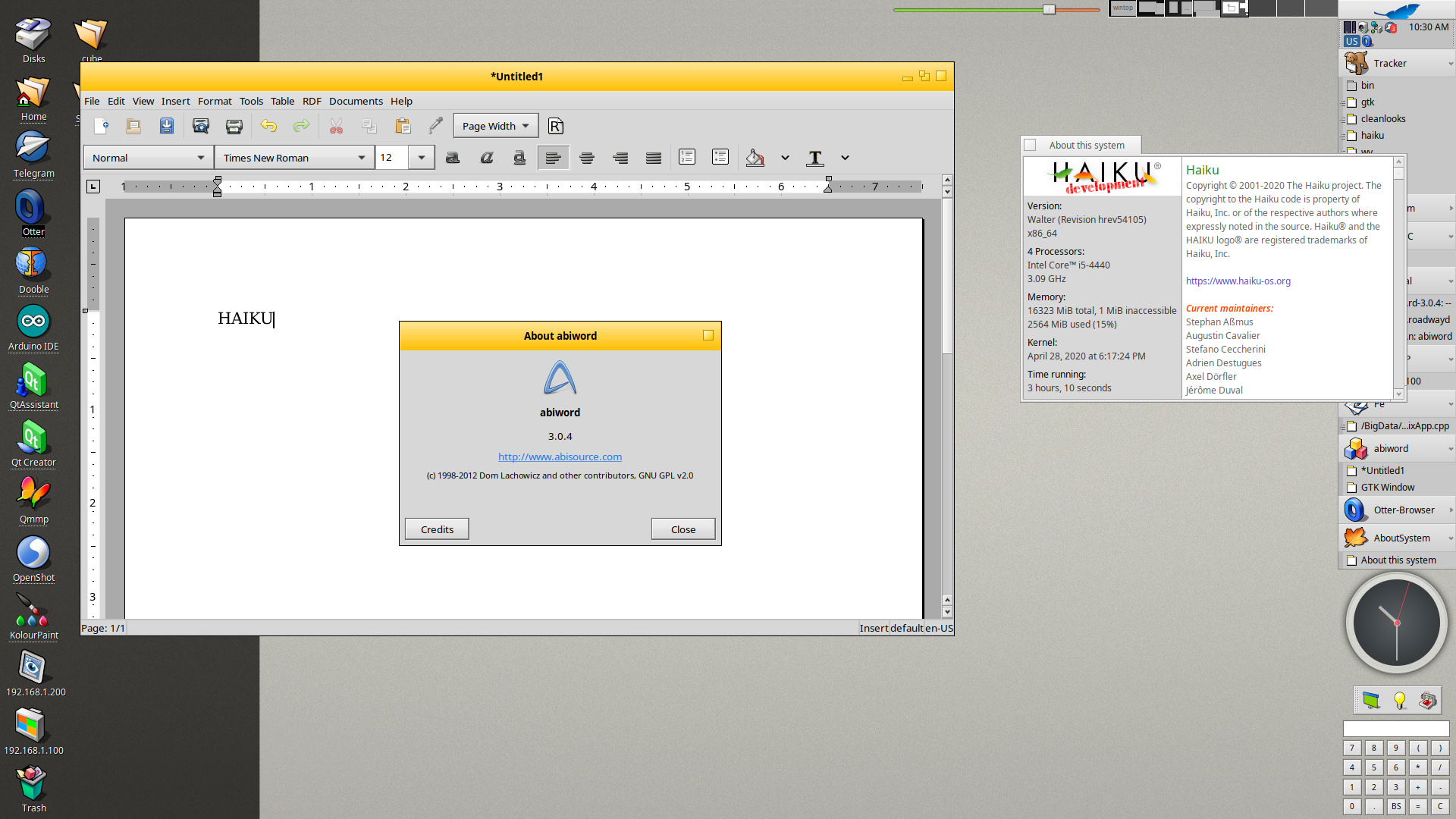The image size is (1456, 819).
Task: Click the AbiWord vertical scrollbar thumb
Action: 947,277
